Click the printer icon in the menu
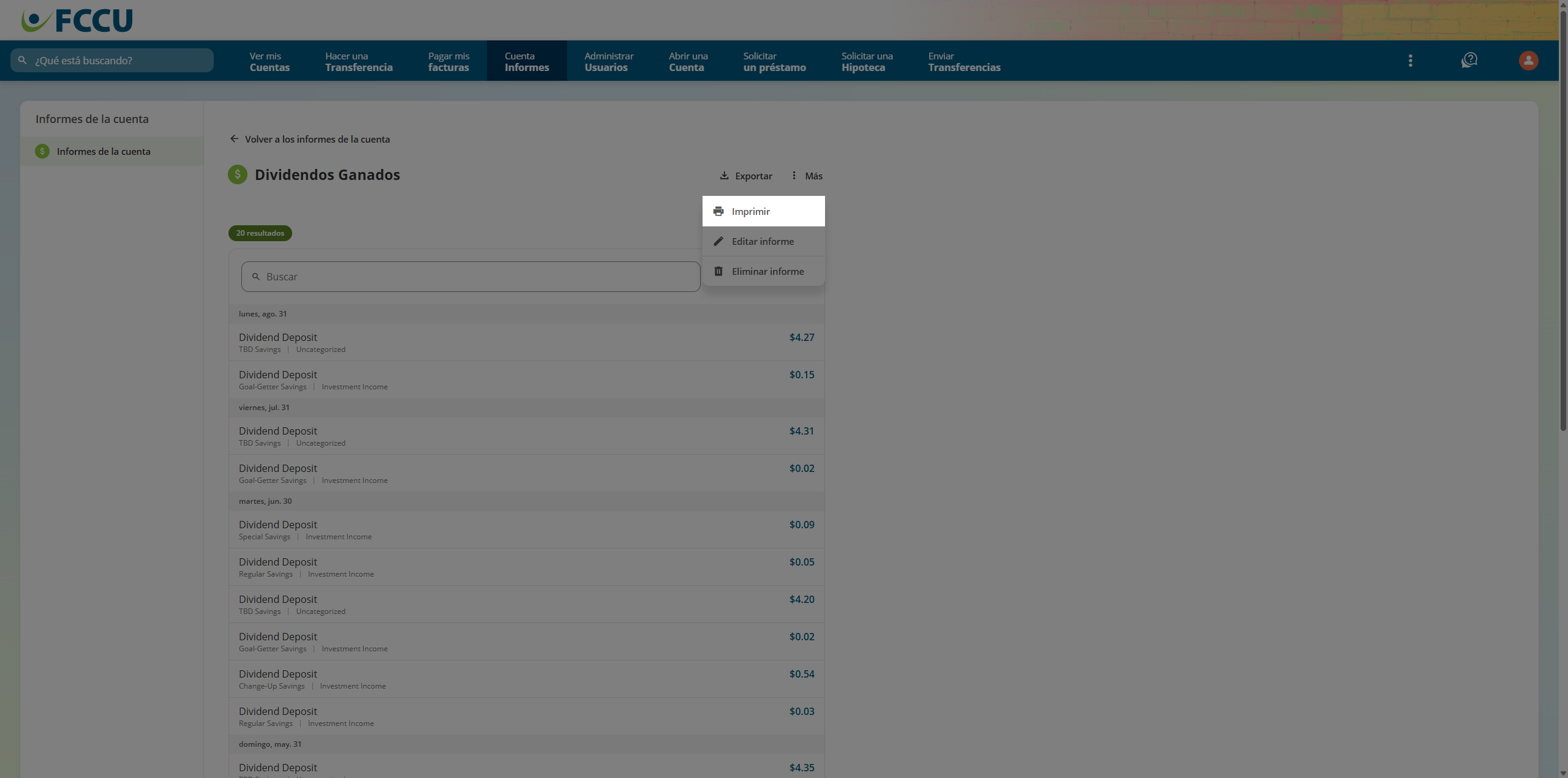The width and height of the screenshot is (1568, 778). click(718, 211)
